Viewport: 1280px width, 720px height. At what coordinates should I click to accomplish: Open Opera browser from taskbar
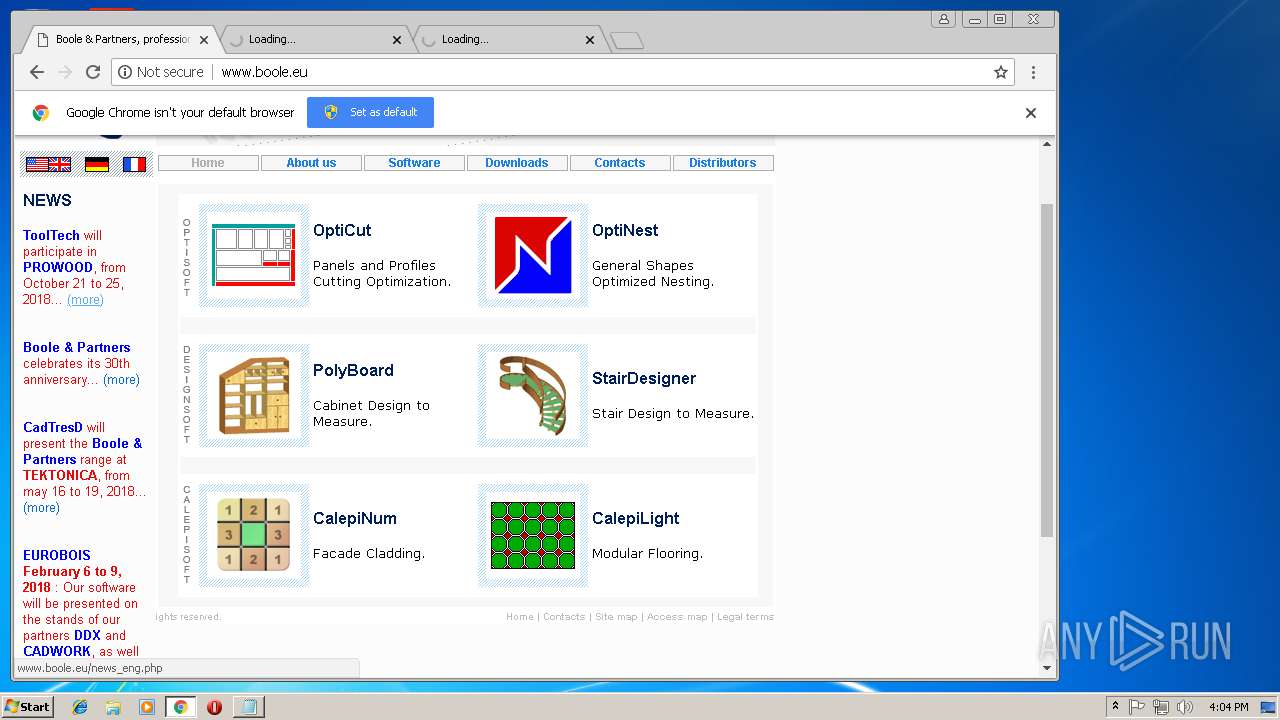(x=214, y=707)
